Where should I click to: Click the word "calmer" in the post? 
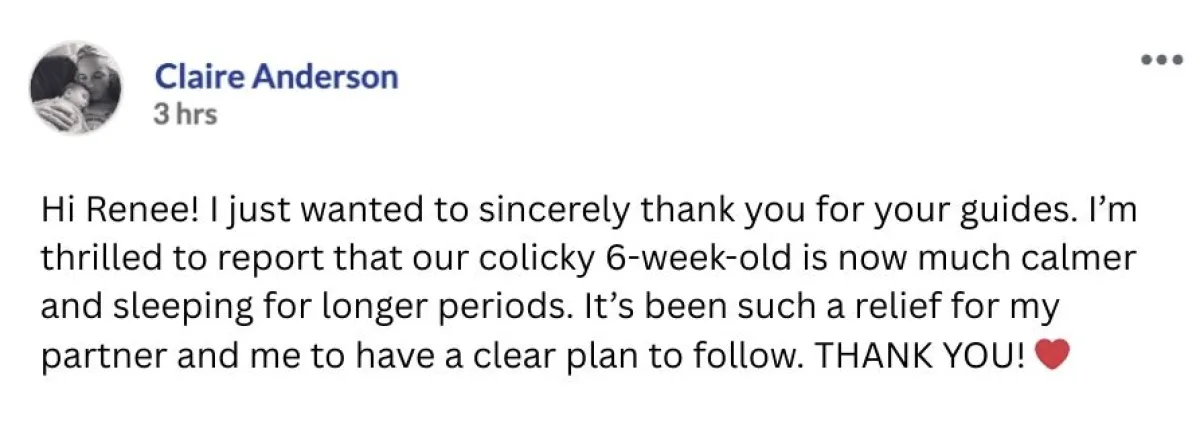coord(1088,259)
